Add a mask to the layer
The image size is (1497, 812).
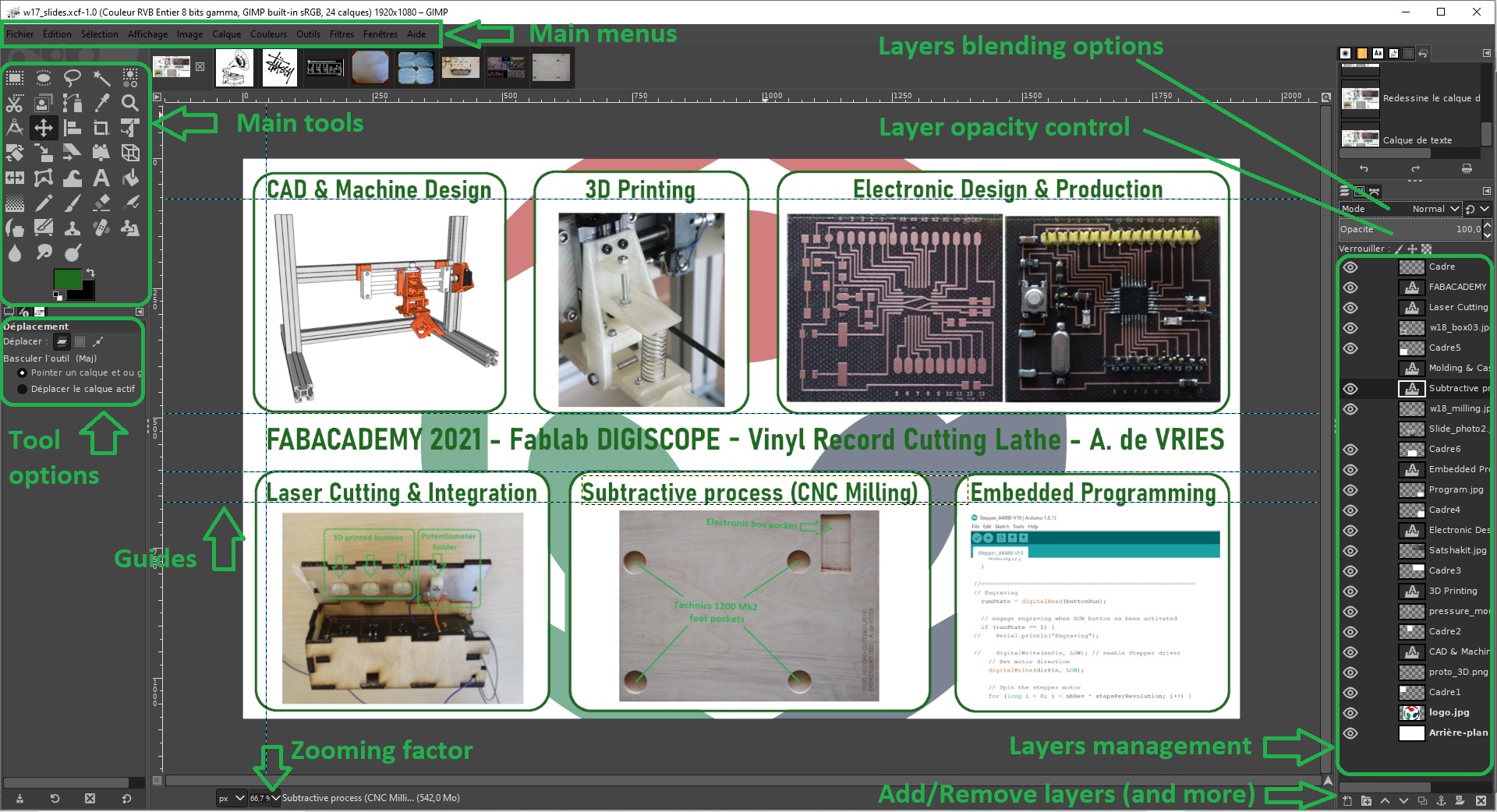pos(1460,800)
